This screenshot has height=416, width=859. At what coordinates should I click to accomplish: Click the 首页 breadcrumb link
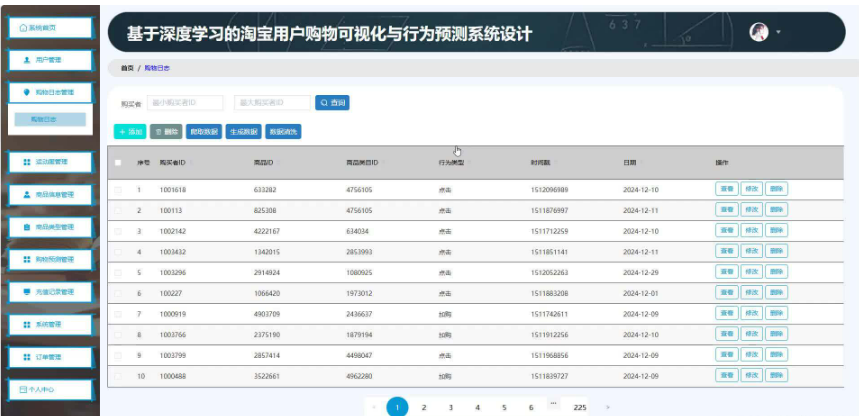(127, 68)
